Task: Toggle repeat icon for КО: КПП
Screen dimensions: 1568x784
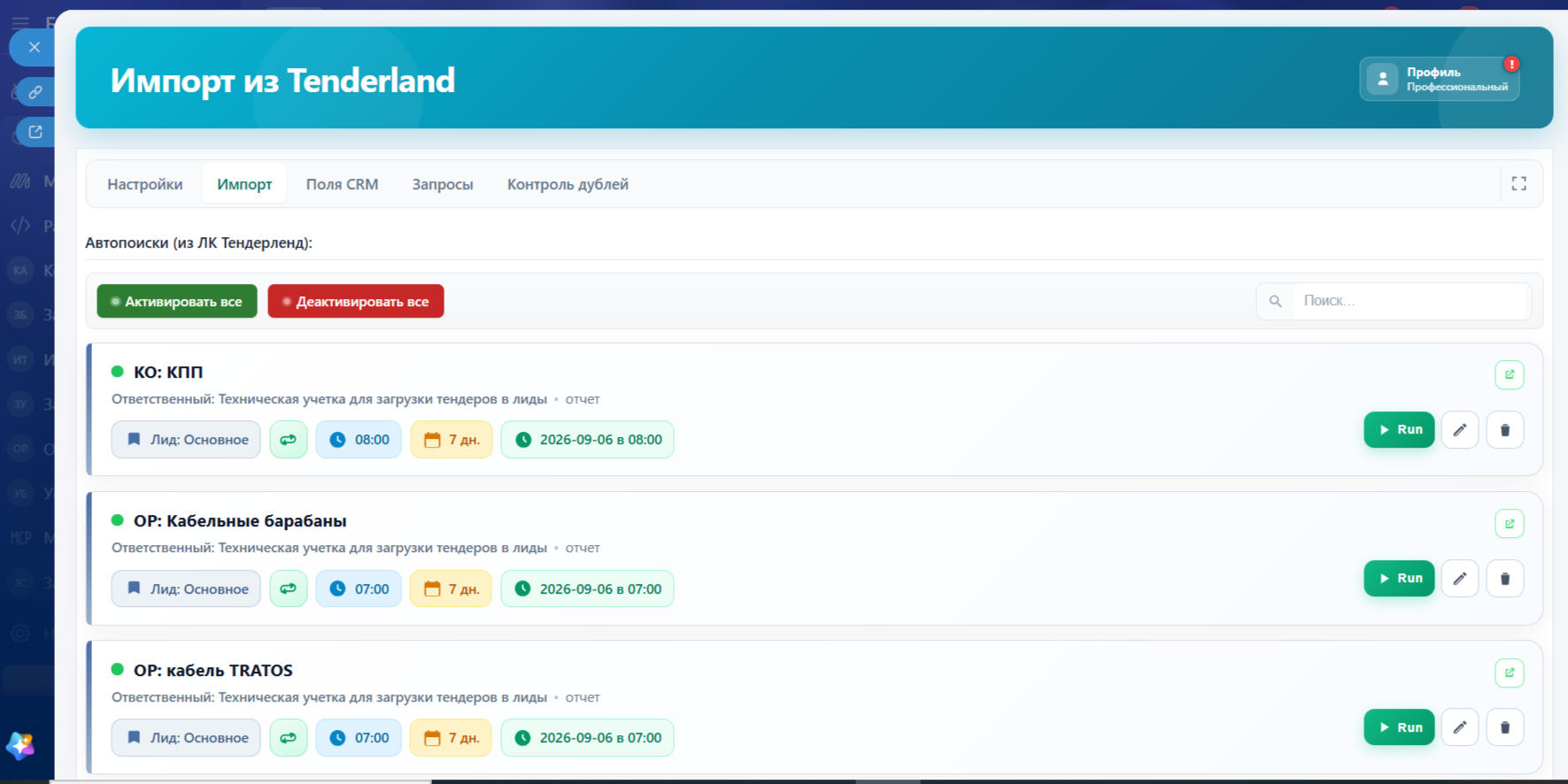Action: coord(288,440)
